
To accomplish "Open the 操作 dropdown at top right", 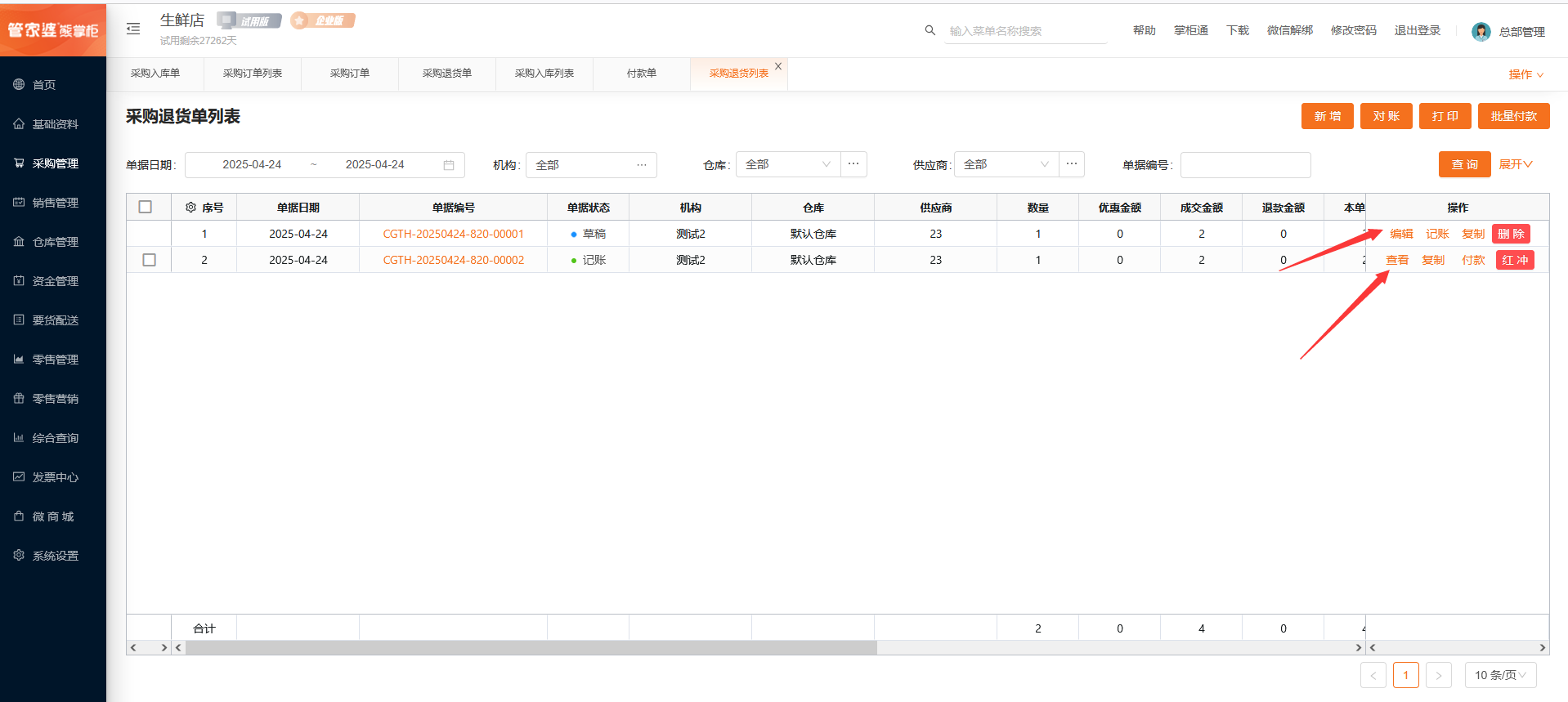I will (x=1526, y=74).
